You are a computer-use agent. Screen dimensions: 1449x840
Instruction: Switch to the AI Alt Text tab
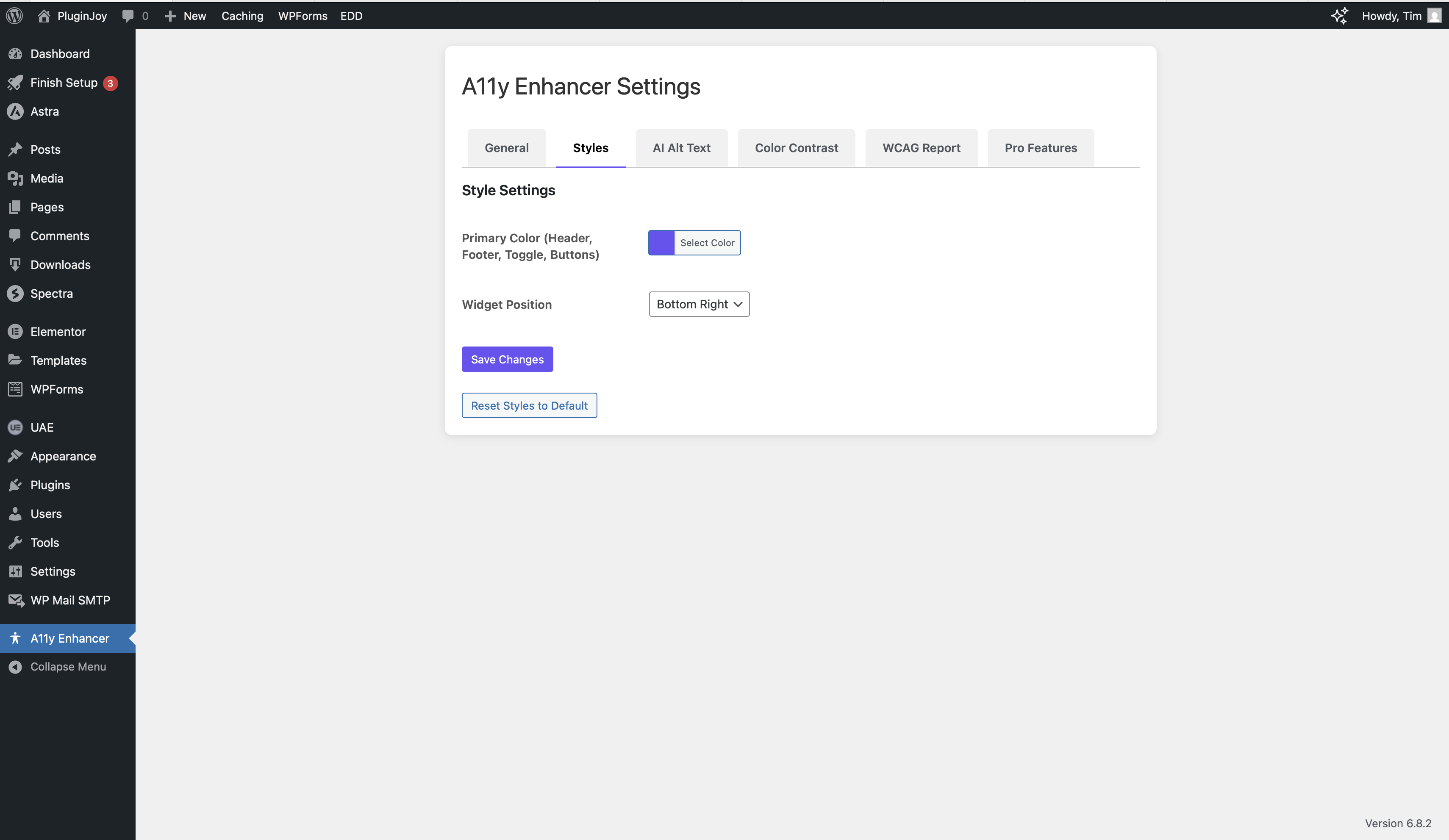pos(681,148)
